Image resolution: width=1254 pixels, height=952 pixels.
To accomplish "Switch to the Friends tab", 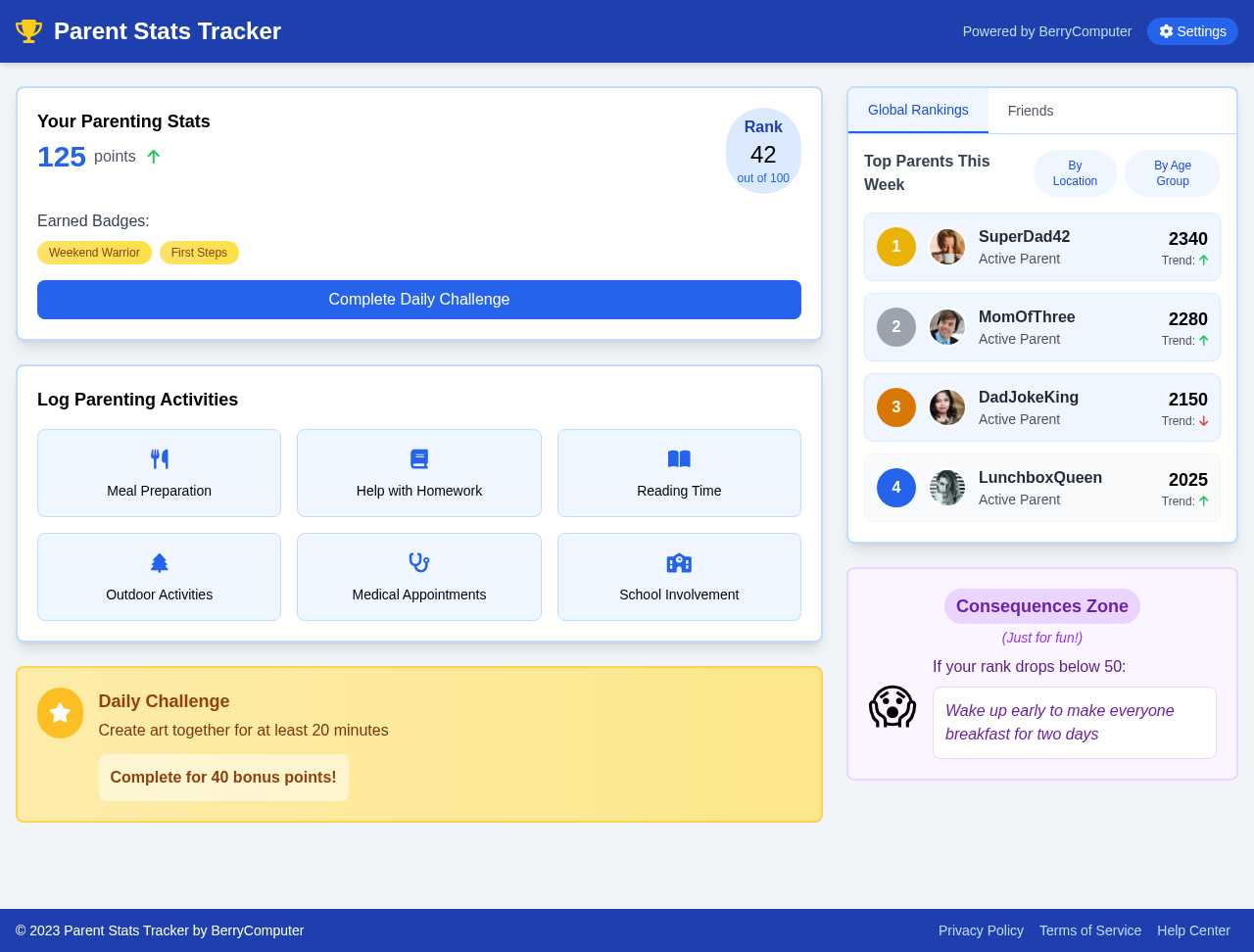I will (x=1031, y=111).
